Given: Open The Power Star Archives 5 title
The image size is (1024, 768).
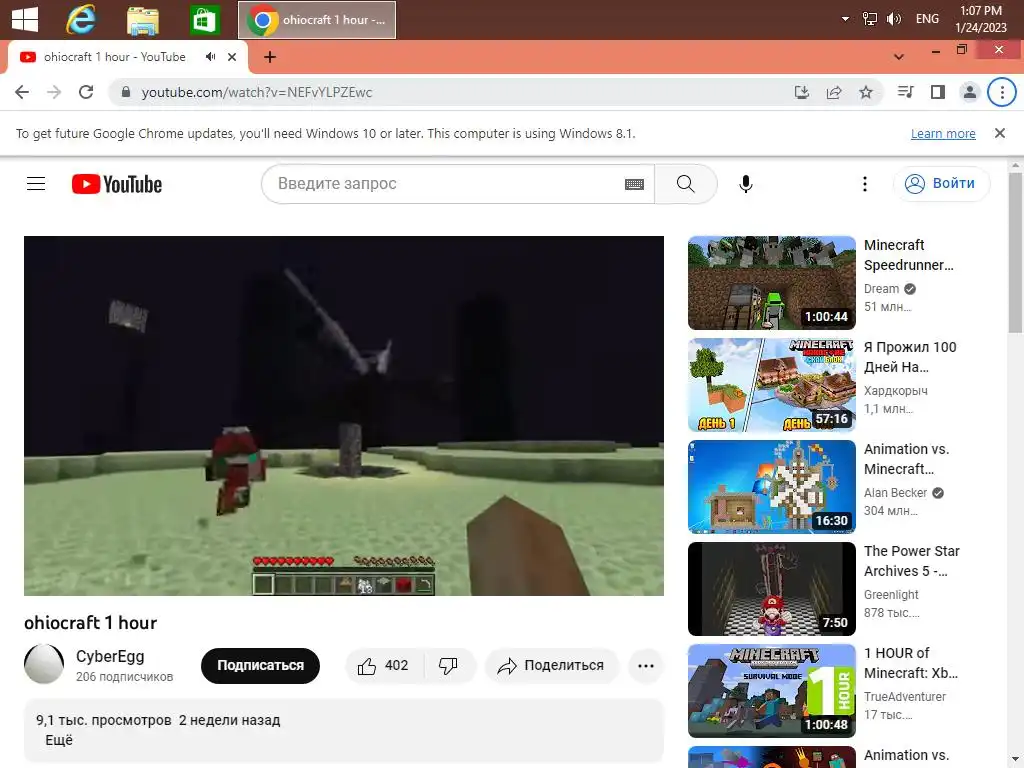Looking at the screenshot, I should coord(912,561).
